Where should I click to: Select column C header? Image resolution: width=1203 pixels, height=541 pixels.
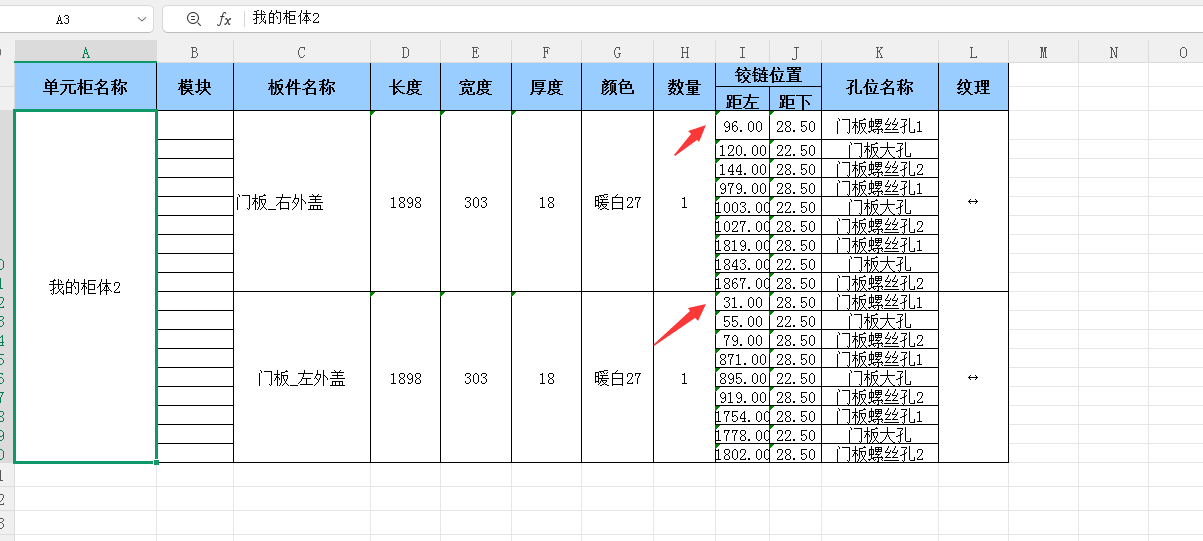(x=302, y=53)
